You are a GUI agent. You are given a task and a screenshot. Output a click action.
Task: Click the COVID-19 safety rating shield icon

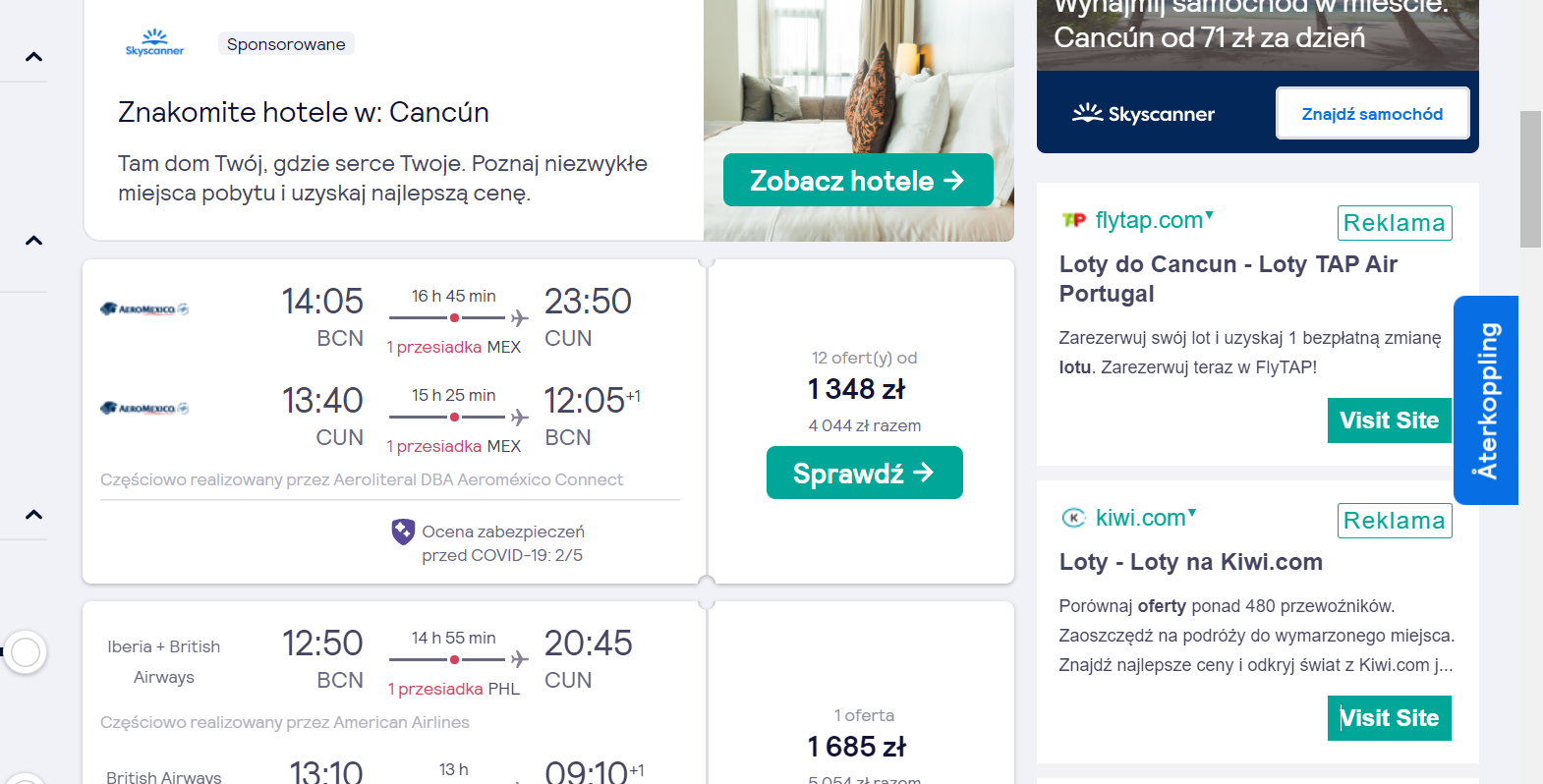coord(403,532)
